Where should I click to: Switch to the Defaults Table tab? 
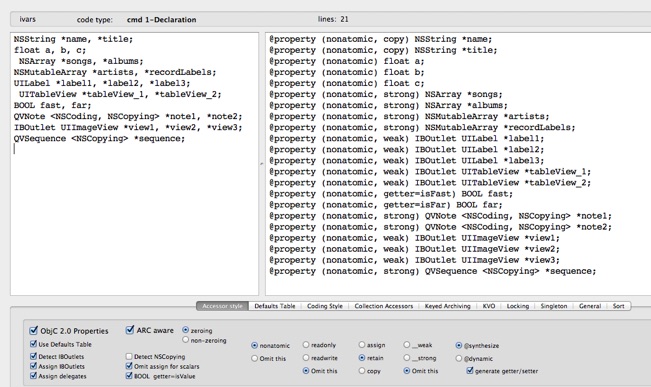click(x=275, y=306)
